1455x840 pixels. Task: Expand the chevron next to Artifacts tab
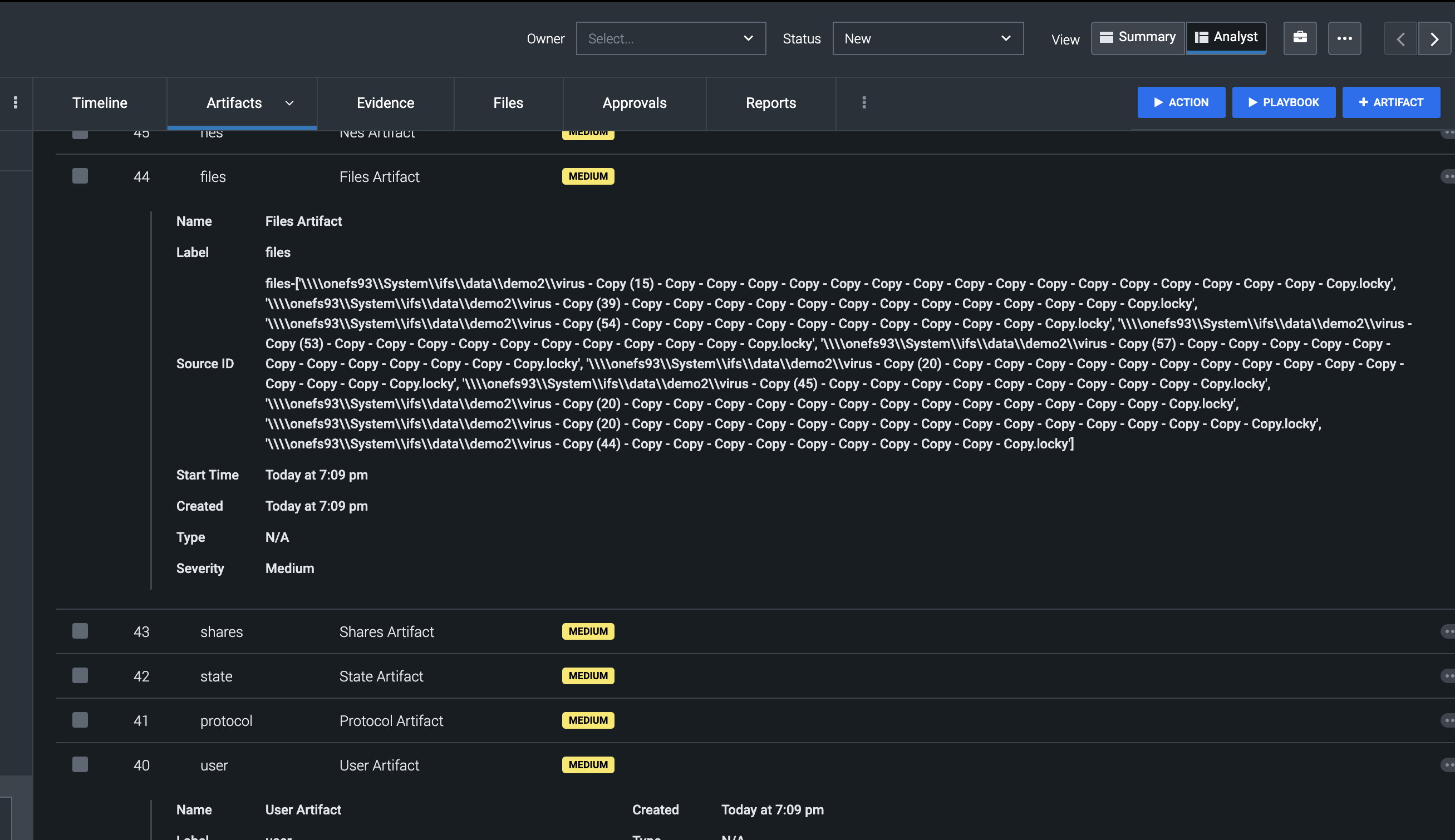[290, 104]
